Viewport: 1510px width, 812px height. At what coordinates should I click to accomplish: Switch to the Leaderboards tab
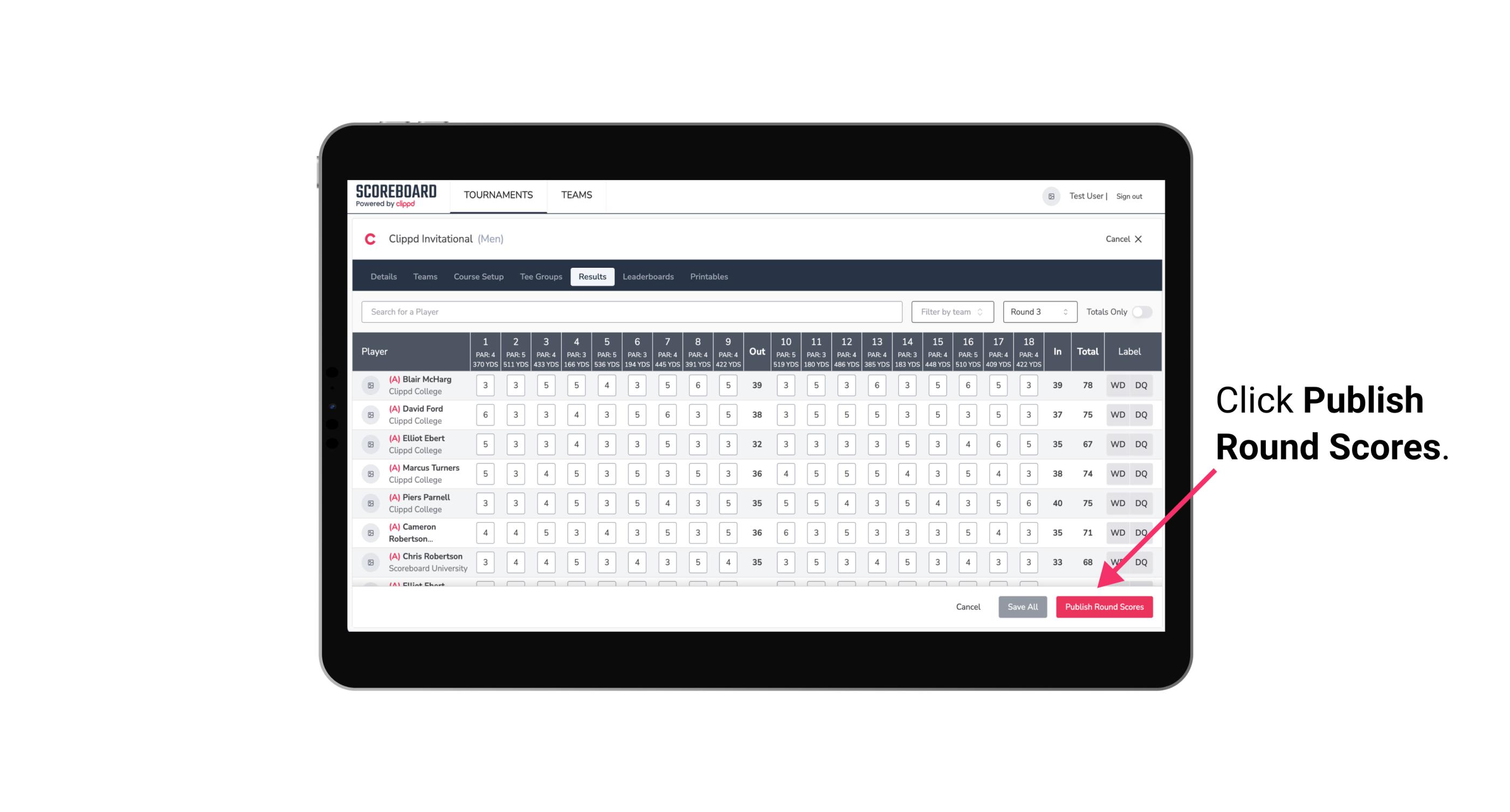648,277
